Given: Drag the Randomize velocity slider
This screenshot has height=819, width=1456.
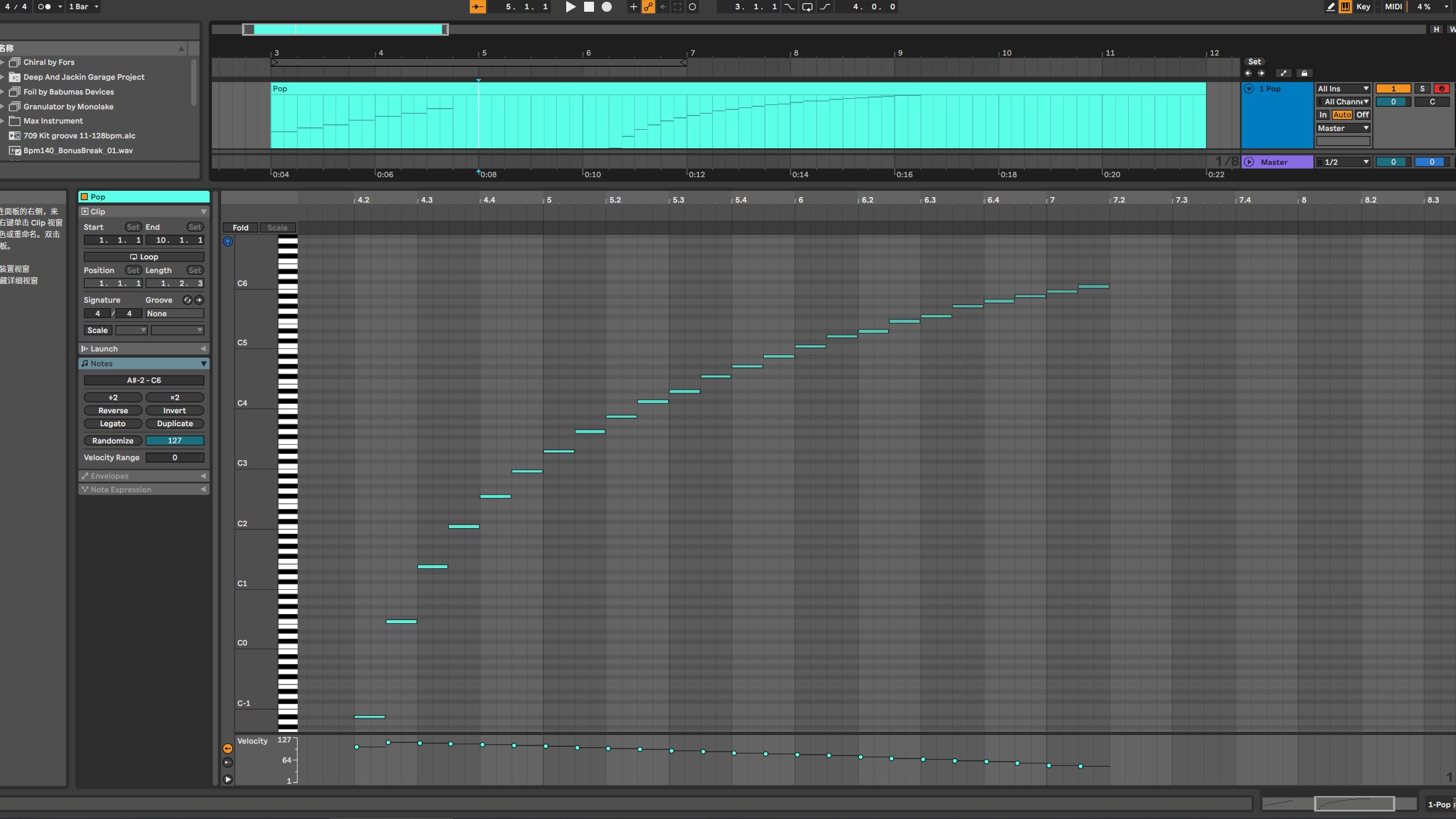Looking at the screenshot, I should 174,440.
